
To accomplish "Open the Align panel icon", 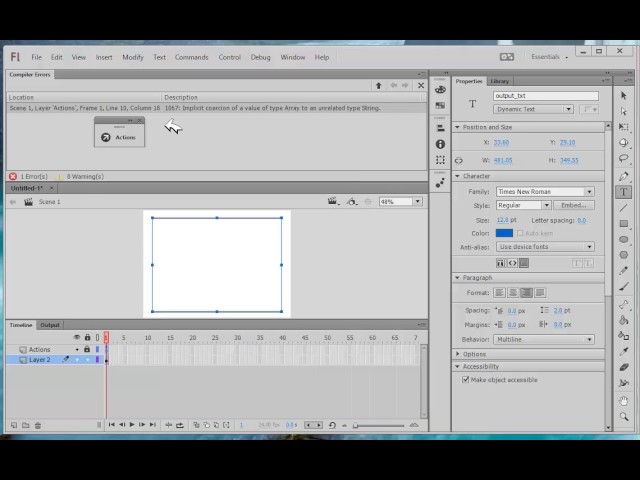I will click(440, 128).
